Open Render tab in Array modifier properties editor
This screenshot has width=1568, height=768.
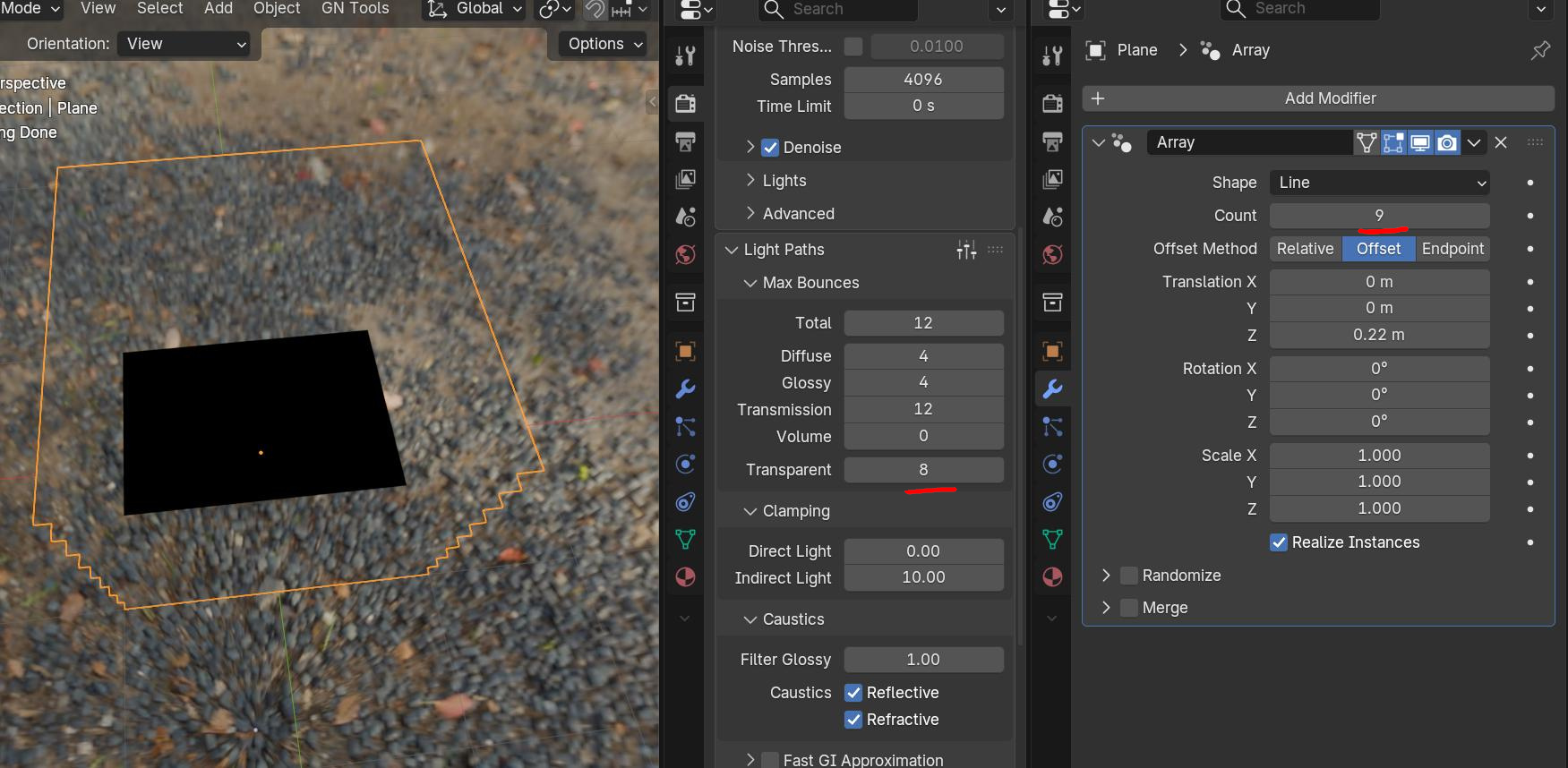point(1052,103)
